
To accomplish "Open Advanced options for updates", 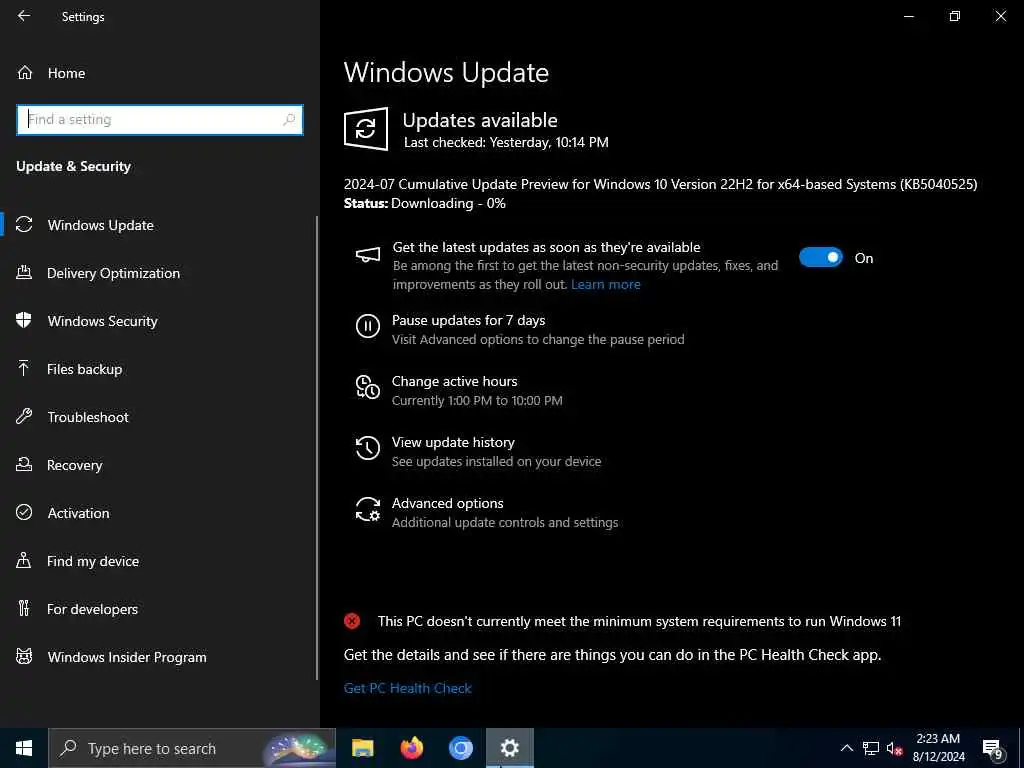I will pos(447,503).
